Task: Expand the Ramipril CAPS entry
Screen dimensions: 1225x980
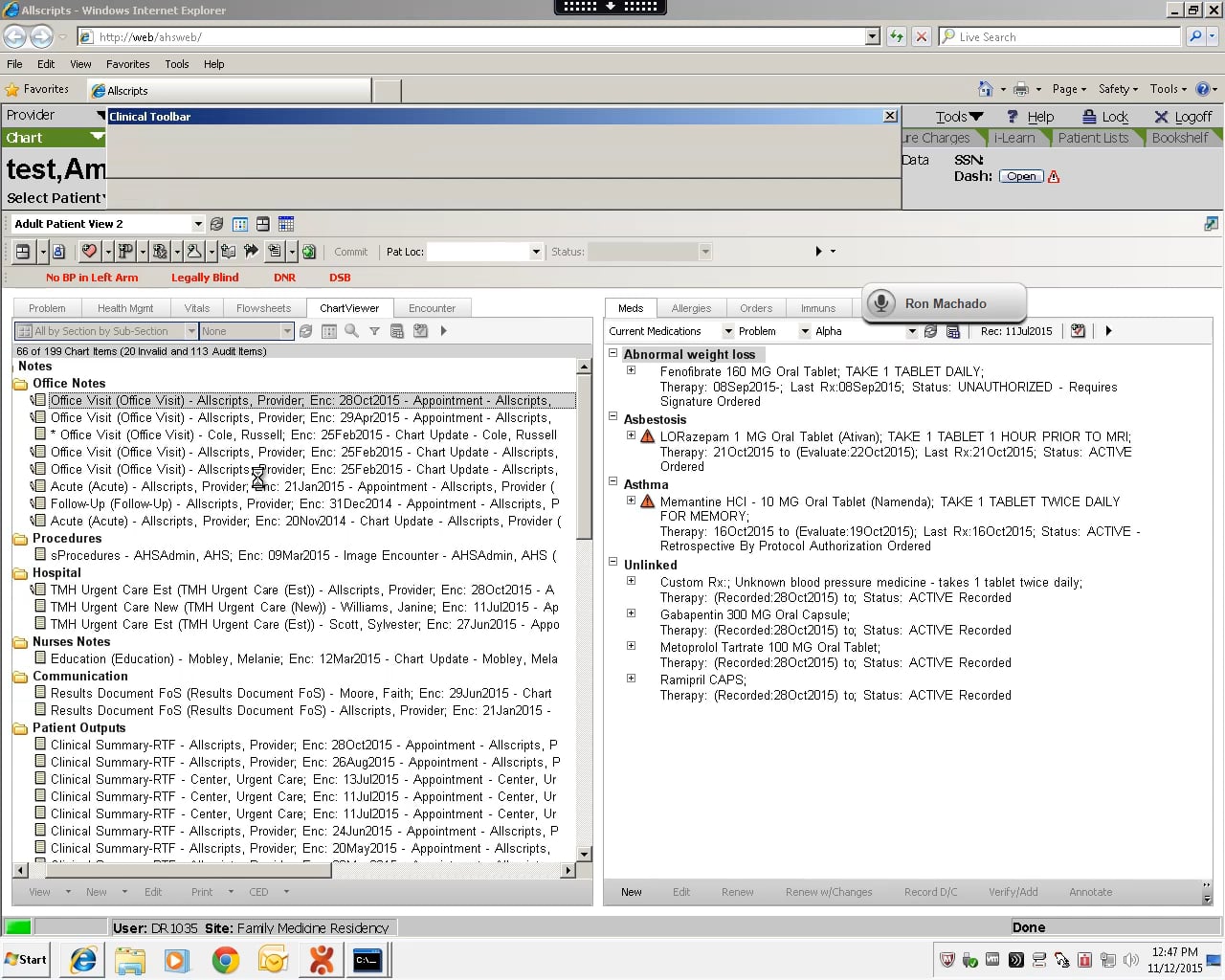Action: [631, 679]
